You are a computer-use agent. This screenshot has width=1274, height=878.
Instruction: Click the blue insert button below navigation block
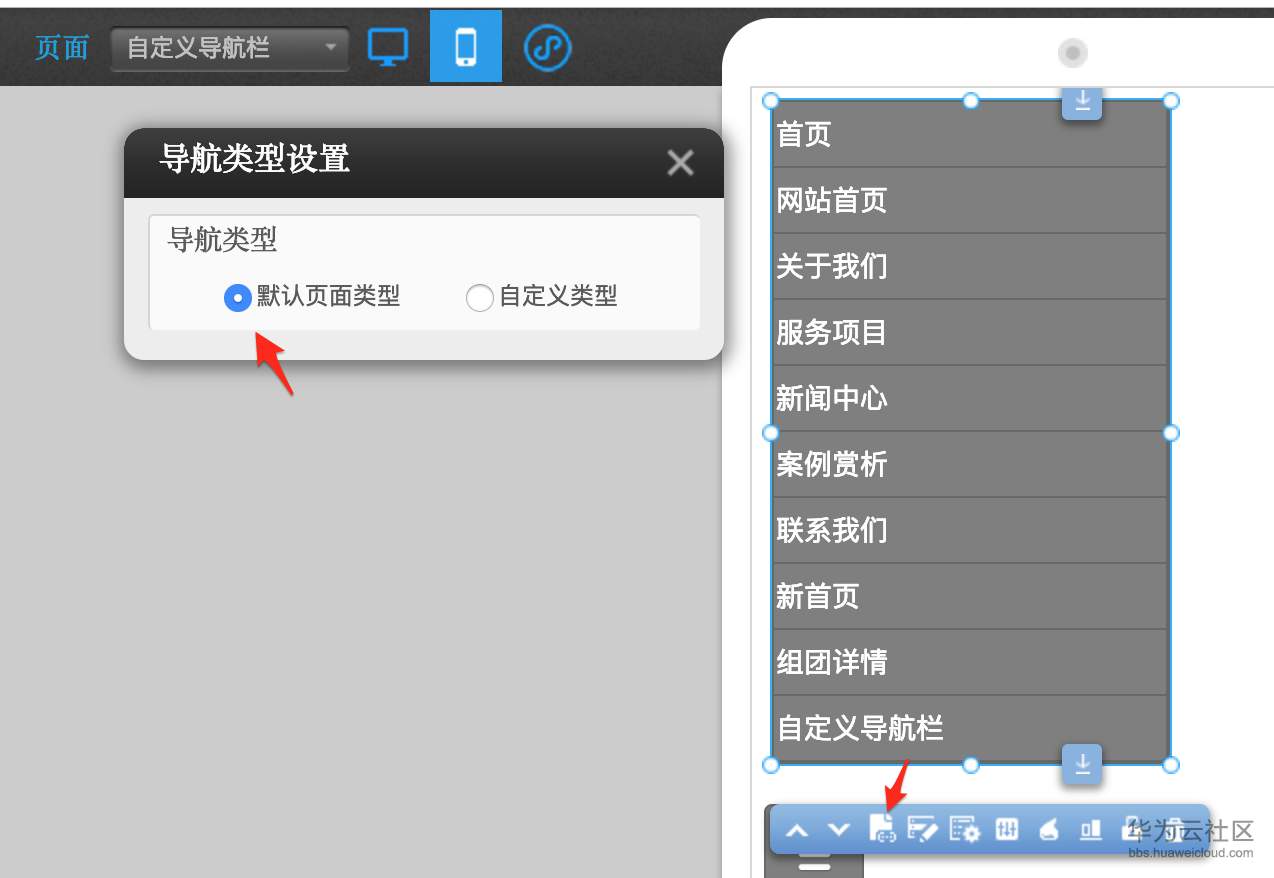tap(1081, 764)
